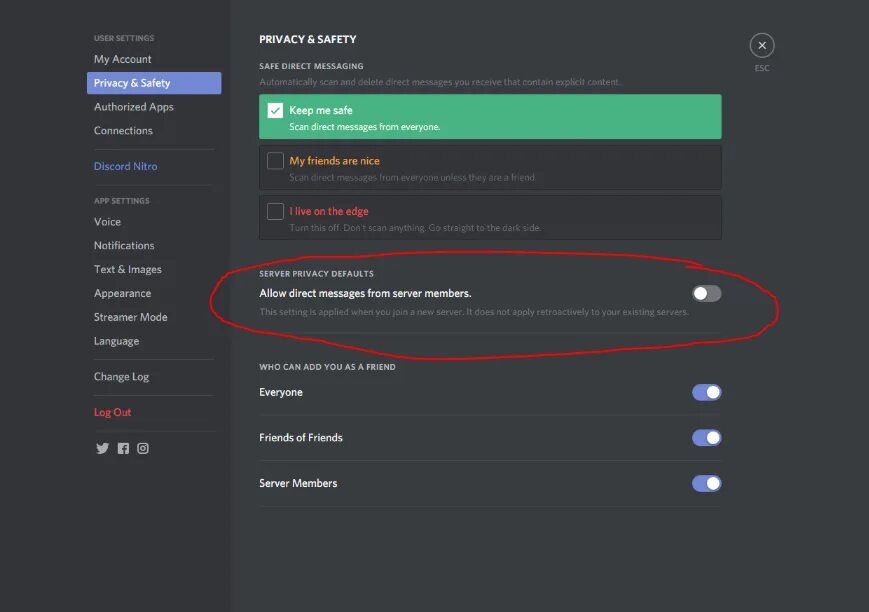Open the My Account settings page
The height and width of the screenshot is (612, 869).
click(x=122, y=59)
